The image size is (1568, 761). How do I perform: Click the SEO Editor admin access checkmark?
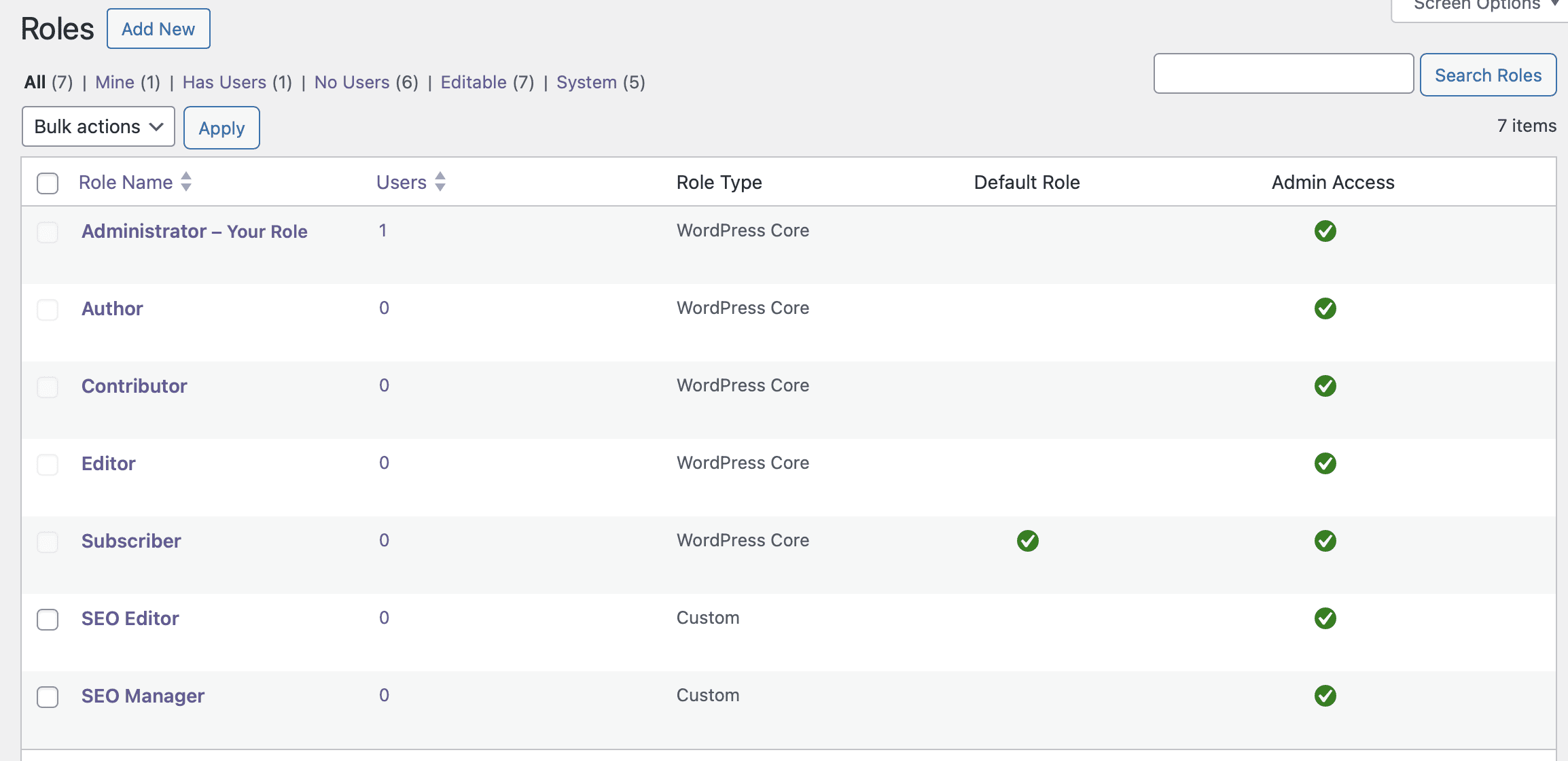[x=1325, y=618]
